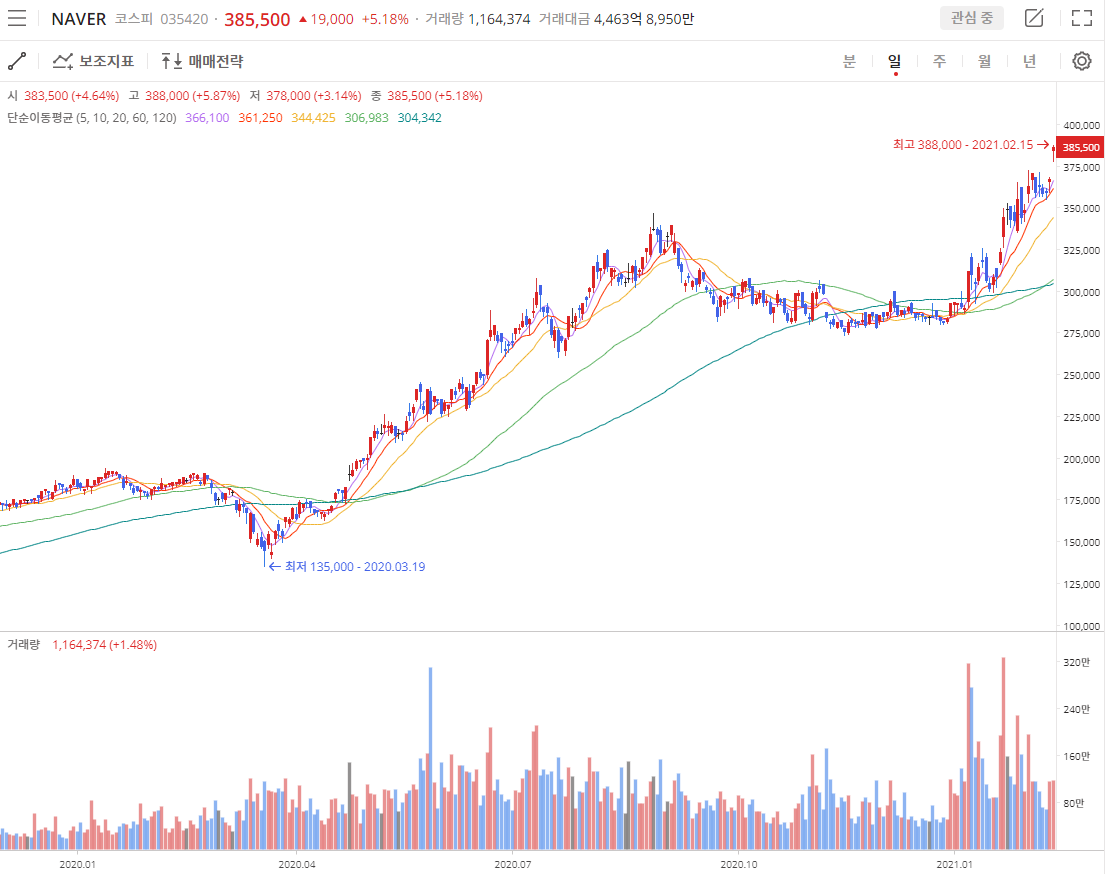Switch to 주 weekly chart
Image resolution: width=1105 pixels, height=874 pixels.
tap(939, 61)
